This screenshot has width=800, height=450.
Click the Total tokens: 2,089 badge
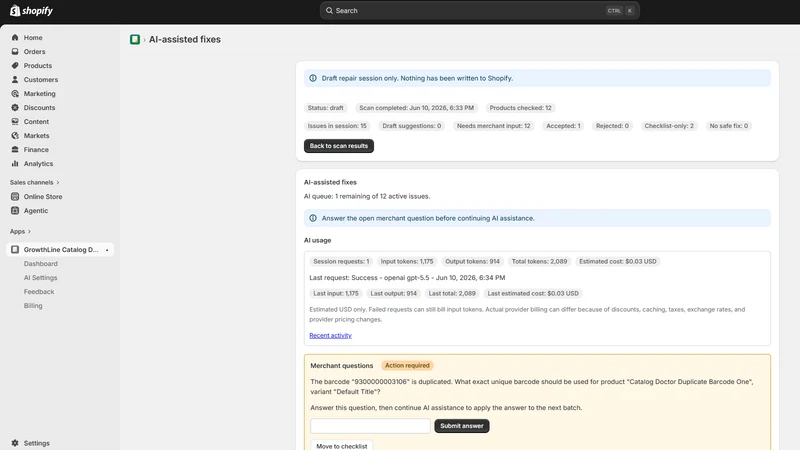539,261
